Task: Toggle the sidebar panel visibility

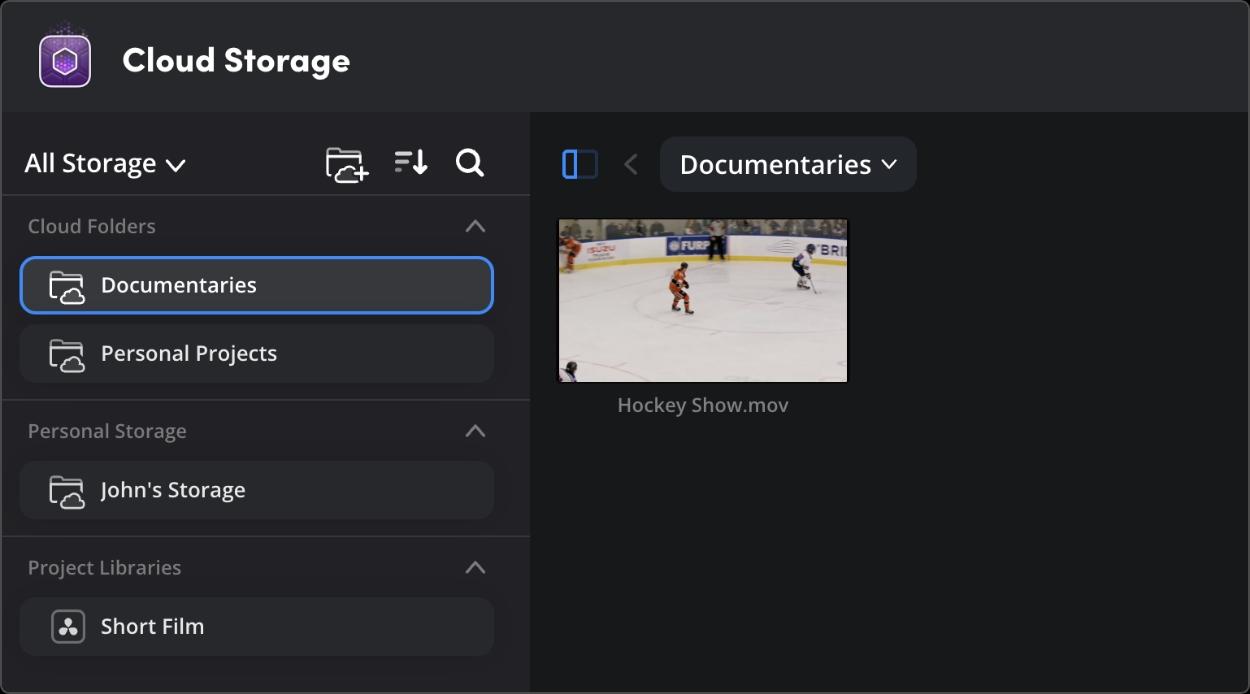Action: coord(580,164)
